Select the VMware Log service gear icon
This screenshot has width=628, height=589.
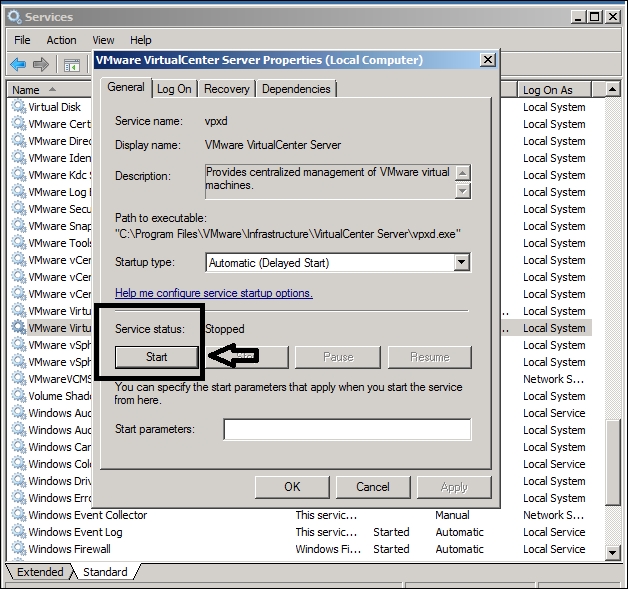tap(18, 191)
